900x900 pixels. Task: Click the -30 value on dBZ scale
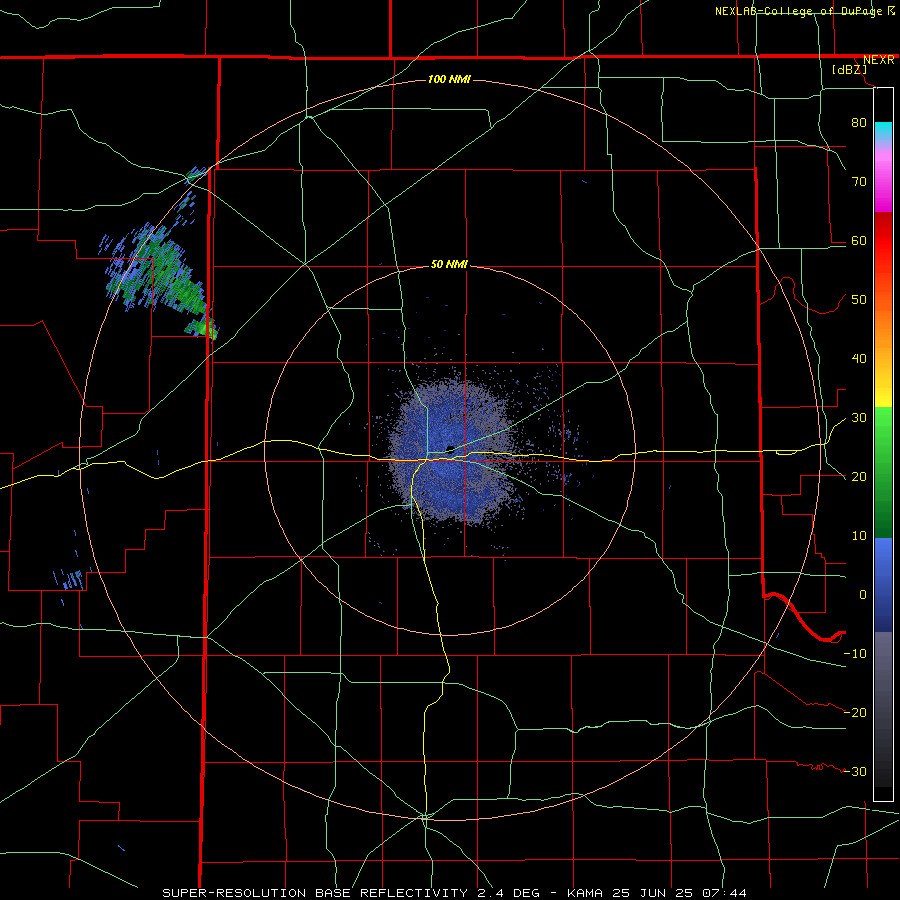[x=855, y=771]
